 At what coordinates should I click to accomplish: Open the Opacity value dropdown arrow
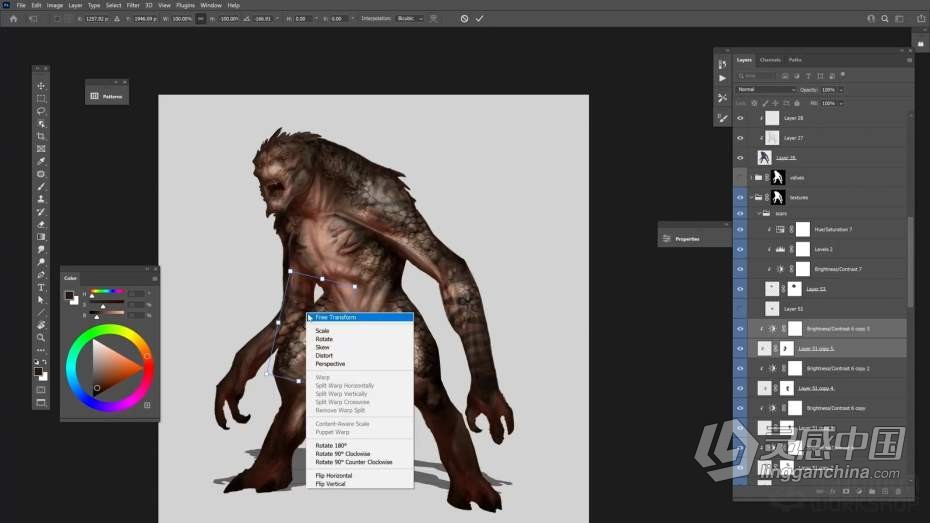tap(841, 90)
